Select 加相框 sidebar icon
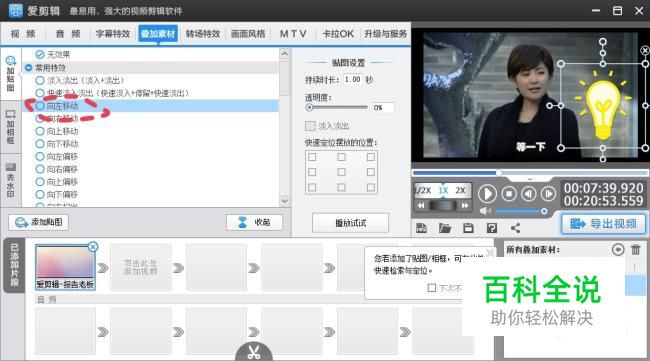This screenshot has width=650, height=361. coord(11,127)
